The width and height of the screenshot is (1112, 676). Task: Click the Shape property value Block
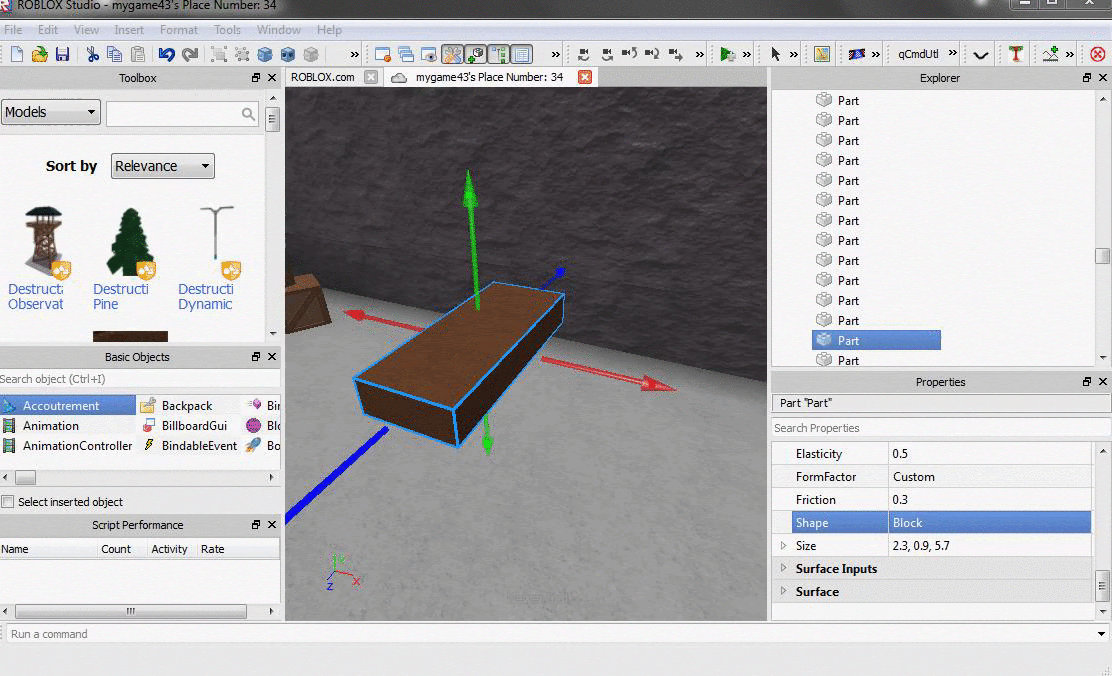(x=989, y=523)
